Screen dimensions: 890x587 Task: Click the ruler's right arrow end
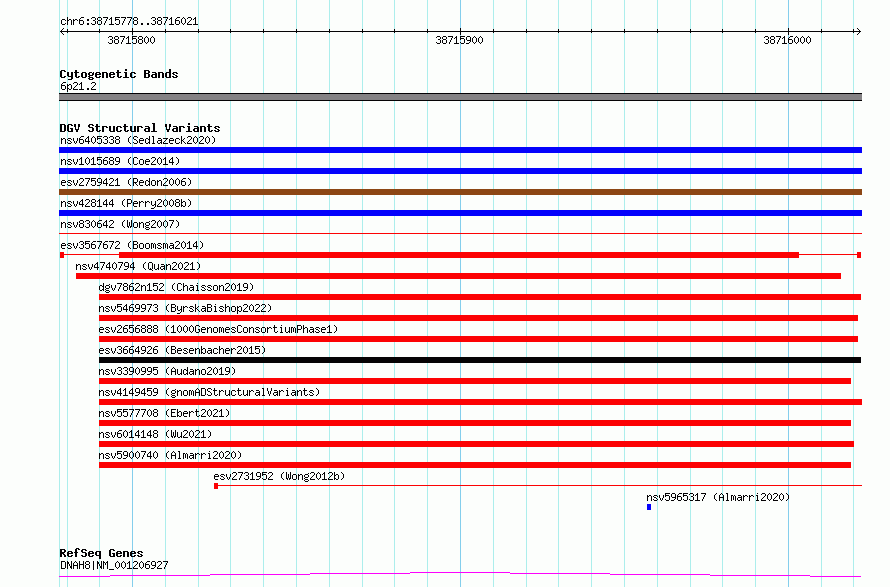point(858,32)
